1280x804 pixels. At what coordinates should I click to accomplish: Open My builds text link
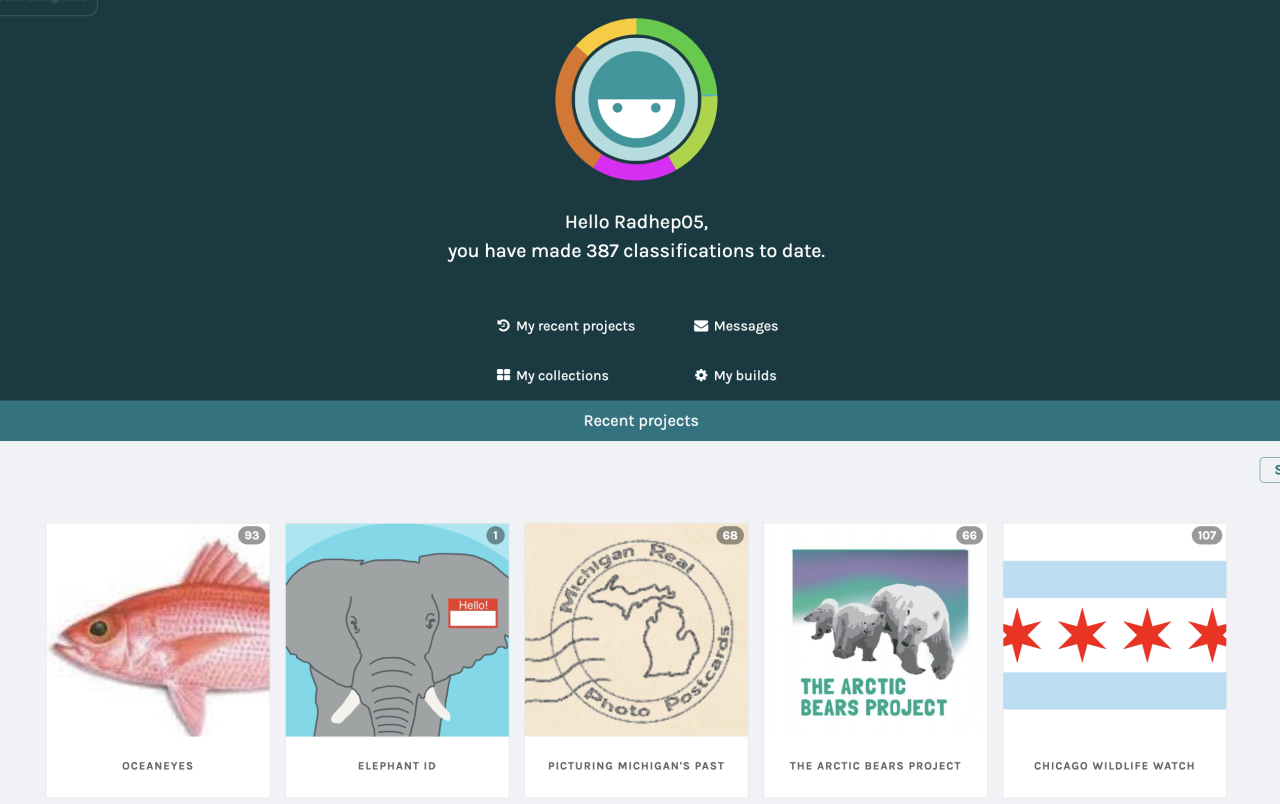(745, 376)
